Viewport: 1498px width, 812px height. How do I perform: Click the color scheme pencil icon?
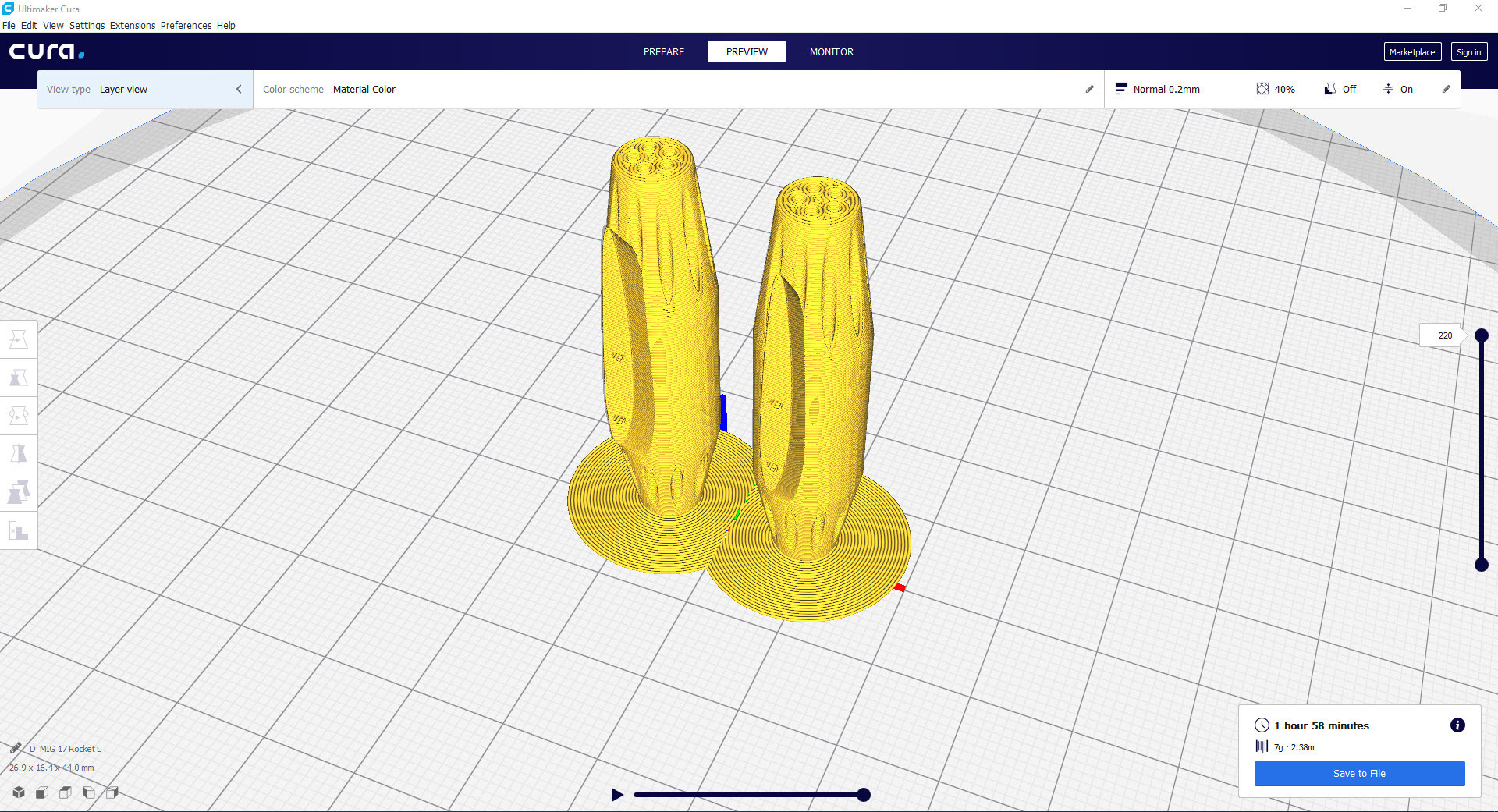[x=1090, y=89]
